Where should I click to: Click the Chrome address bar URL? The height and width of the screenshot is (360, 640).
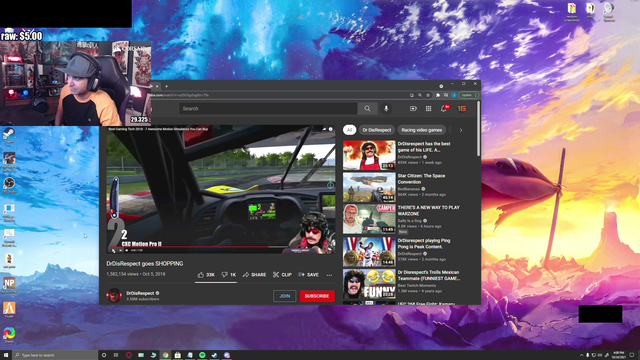(180, 95)
